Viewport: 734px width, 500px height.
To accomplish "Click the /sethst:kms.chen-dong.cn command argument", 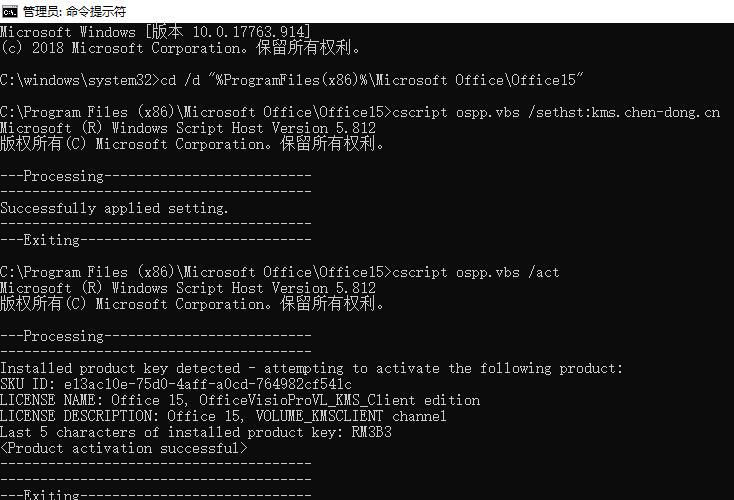I will pos(624,112).
